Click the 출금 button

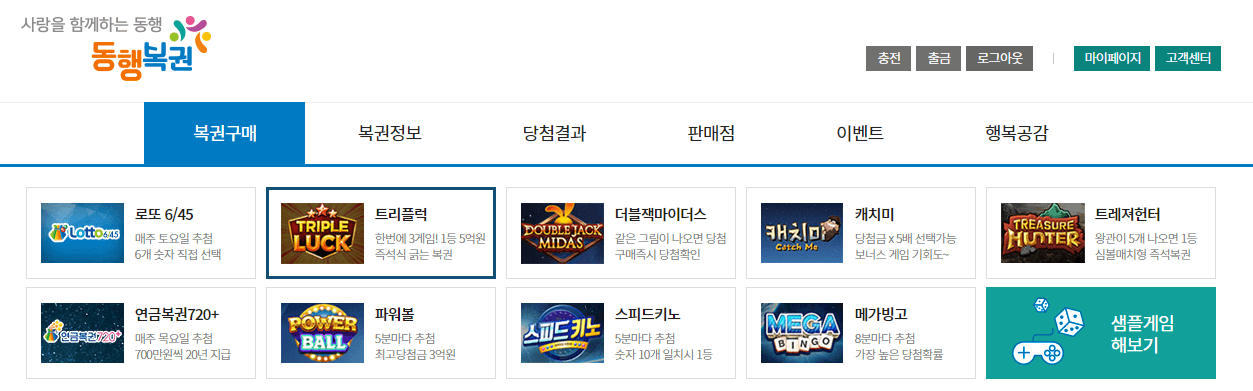point(938,58)
